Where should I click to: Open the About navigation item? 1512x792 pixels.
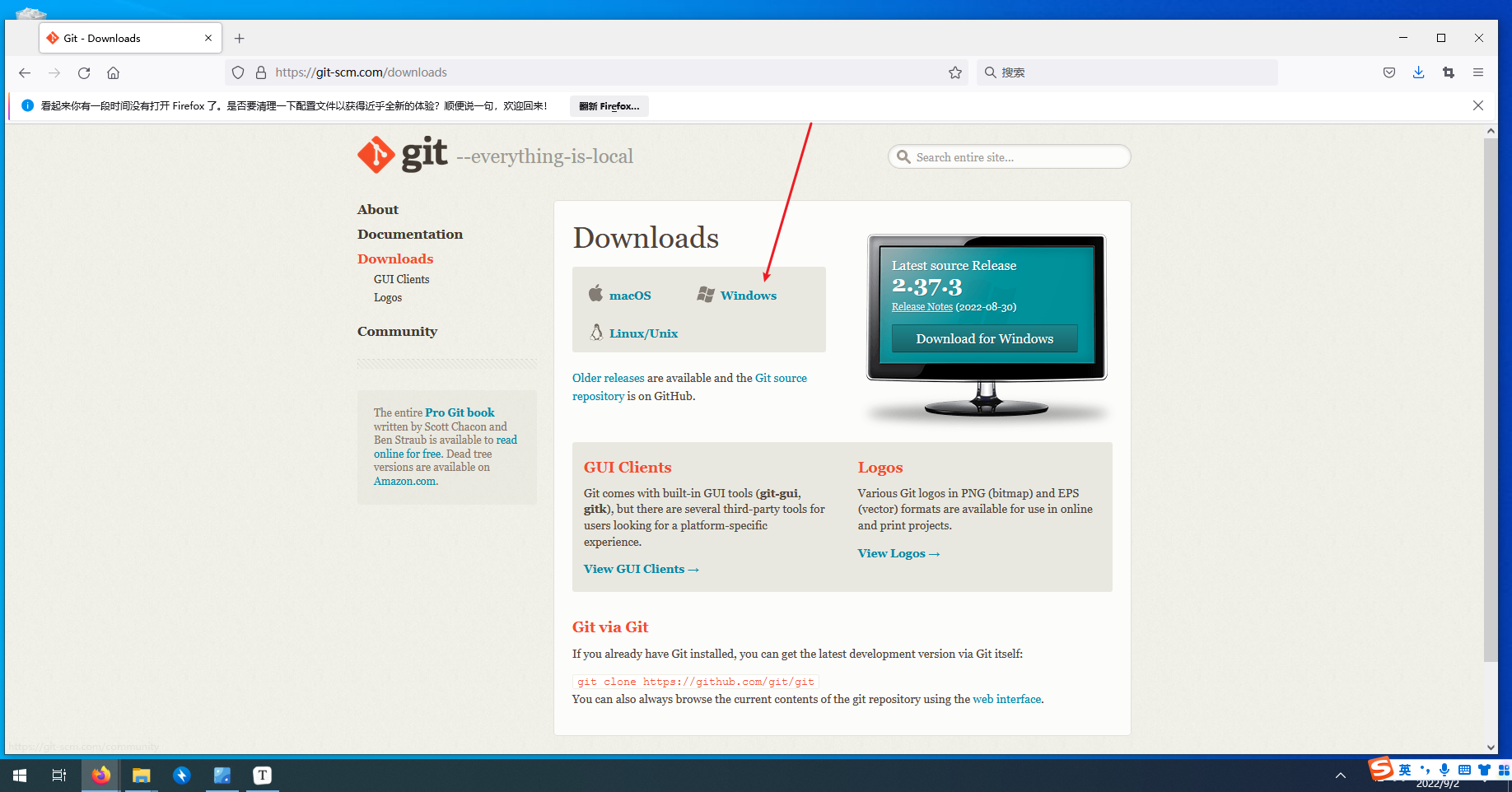378,210
